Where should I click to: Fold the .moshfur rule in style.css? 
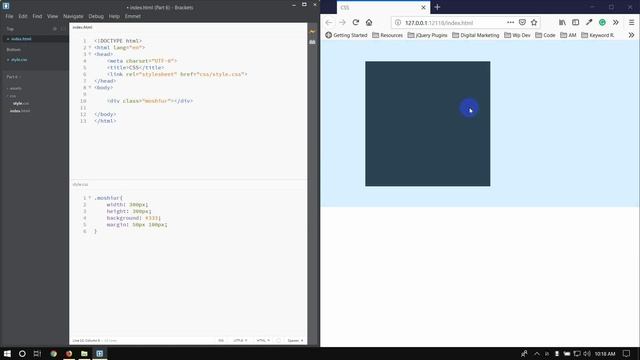click(90, 198)
